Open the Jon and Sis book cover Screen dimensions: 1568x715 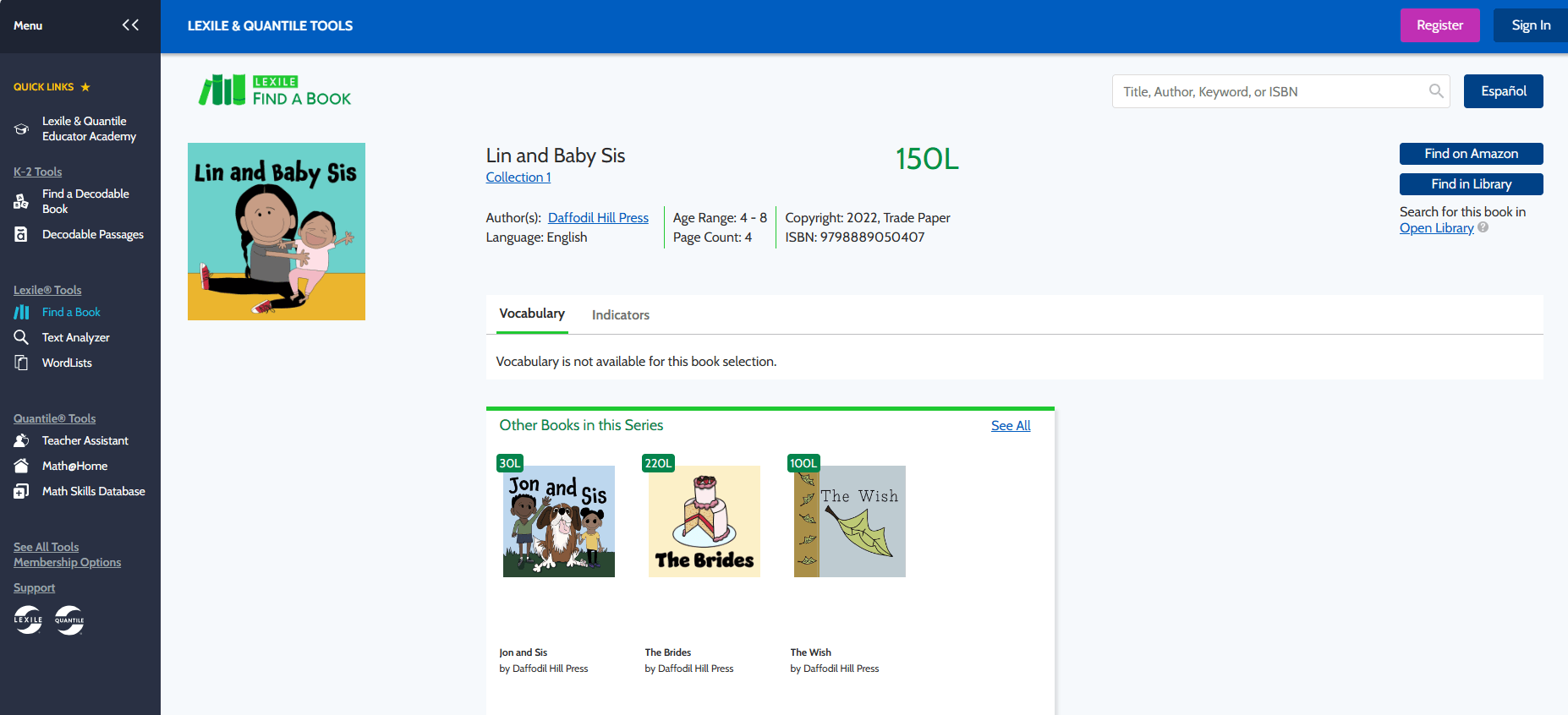pyautogui.click(x=559, y=521)
